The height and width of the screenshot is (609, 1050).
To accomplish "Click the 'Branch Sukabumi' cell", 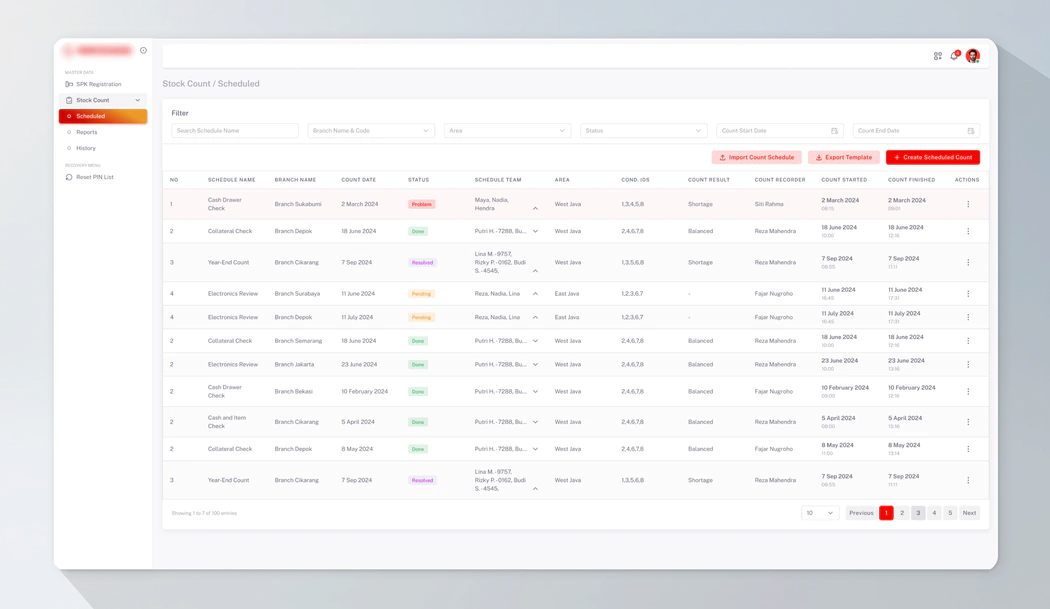I will 298,204.
